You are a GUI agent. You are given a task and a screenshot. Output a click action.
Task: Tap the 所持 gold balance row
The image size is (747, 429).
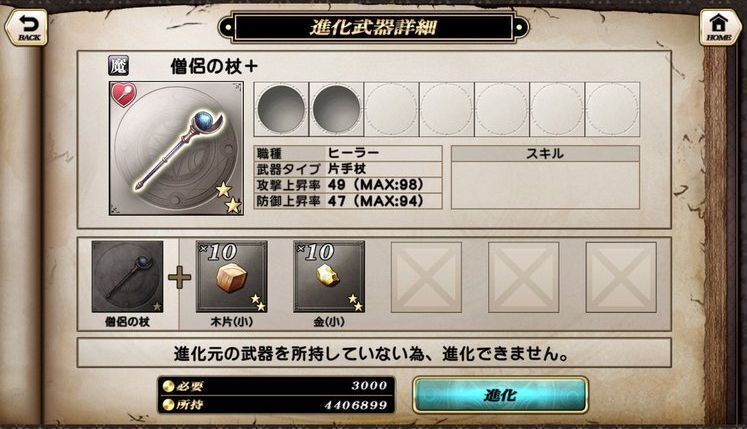276,405
